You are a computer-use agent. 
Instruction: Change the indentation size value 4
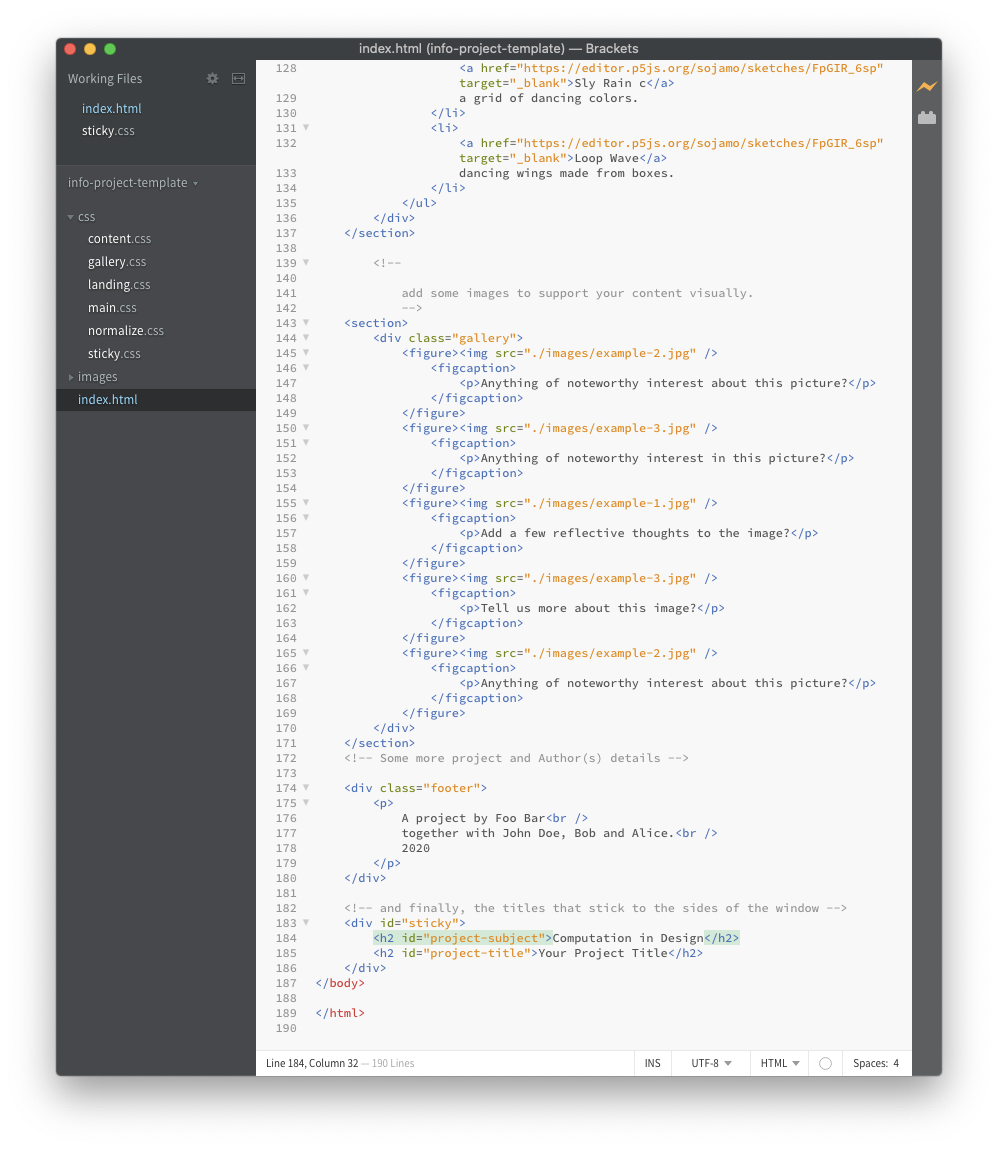(896, 1063)
